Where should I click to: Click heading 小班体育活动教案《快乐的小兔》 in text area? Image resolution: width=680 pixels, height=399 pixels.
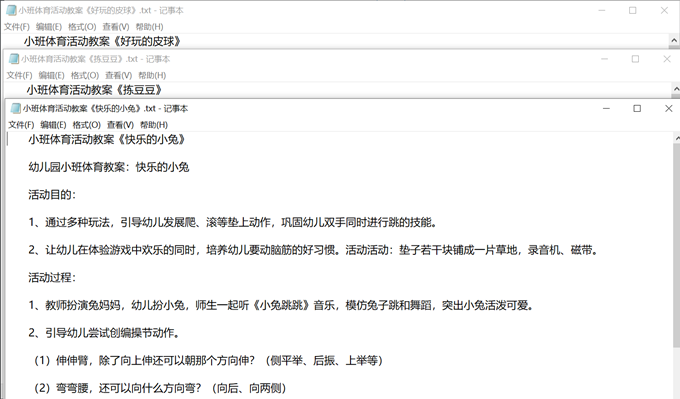click(x=107, y=140)
